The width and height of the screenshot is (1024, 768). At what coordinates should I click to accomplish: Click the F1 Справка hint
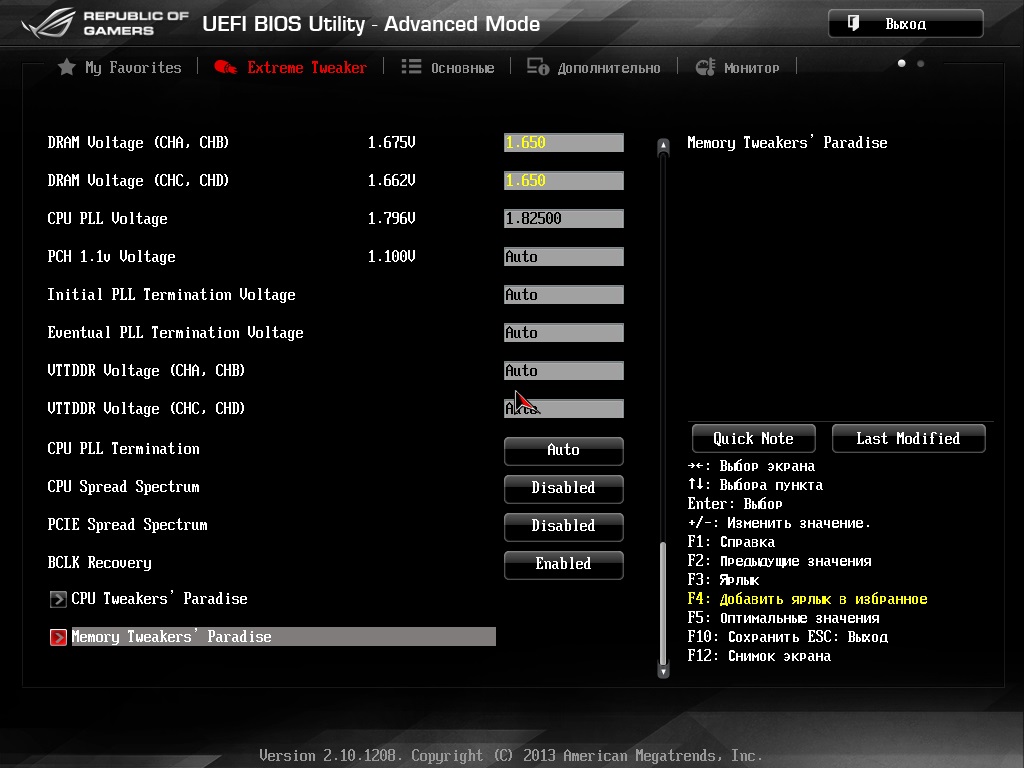tap(731, 542)
